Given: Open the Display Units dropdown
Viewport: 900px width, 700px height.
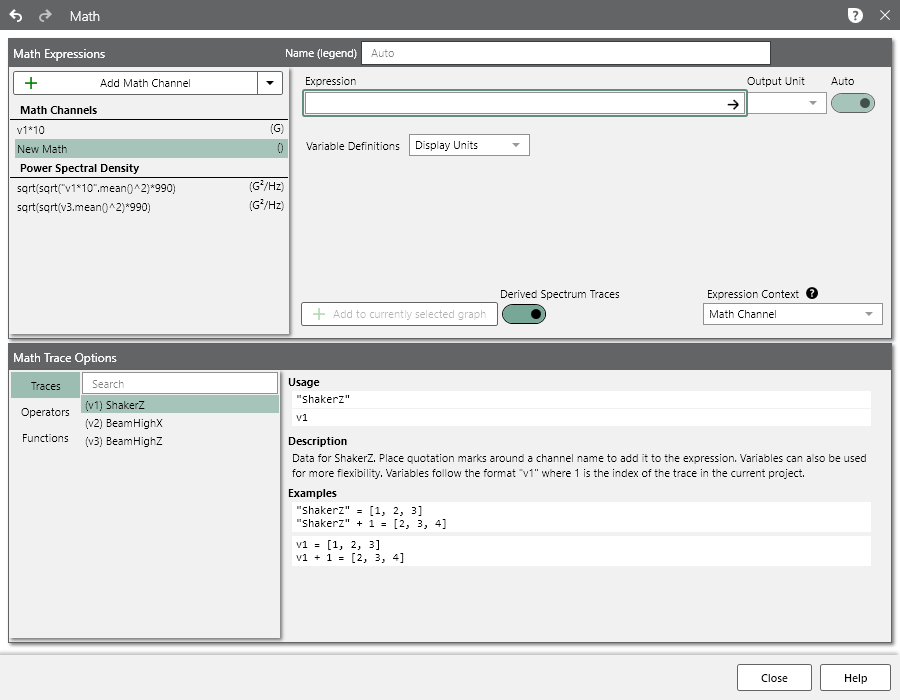Looking at the screenshot, I should (469, 145).
